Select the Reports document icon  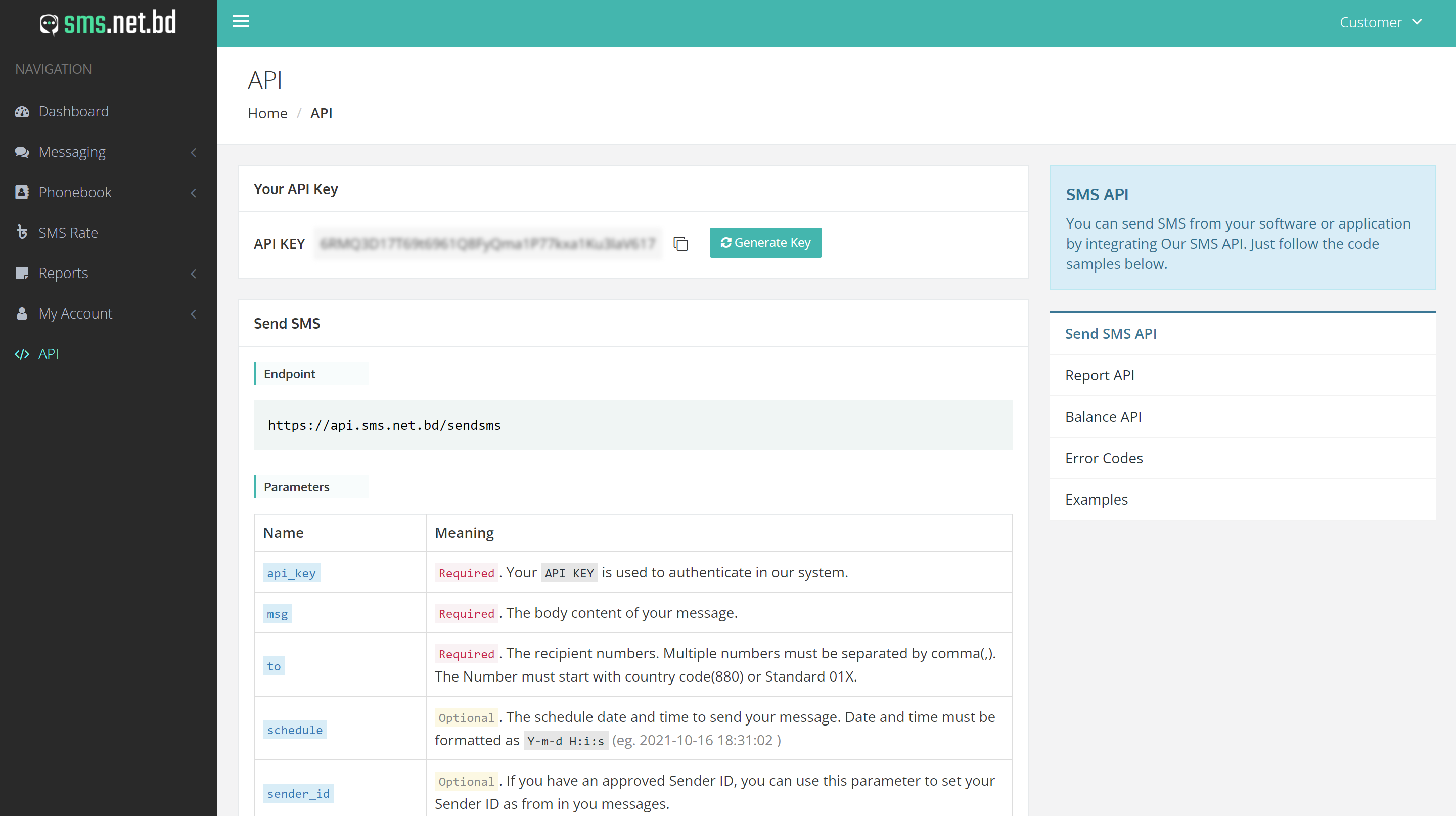[x=21, y=273]
